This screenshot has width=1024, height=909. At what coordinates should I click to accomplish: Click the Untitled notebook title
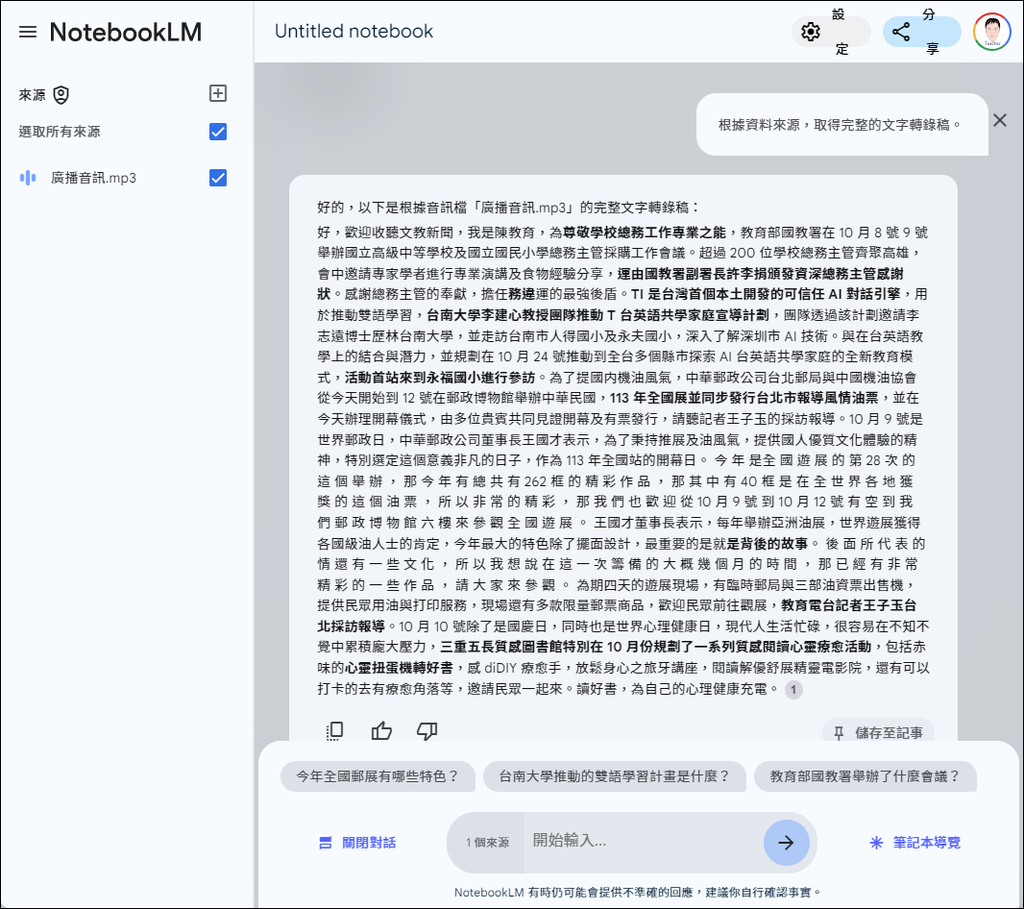tap(354, 31)
